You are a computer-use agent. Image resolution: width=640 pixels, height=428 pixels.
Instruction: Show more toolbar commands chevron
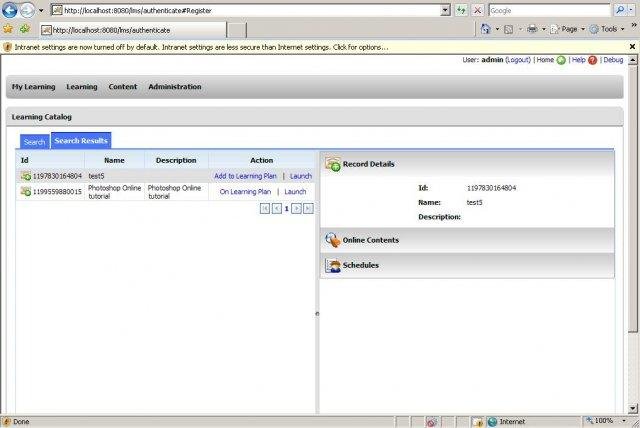(x=634, y=25)
